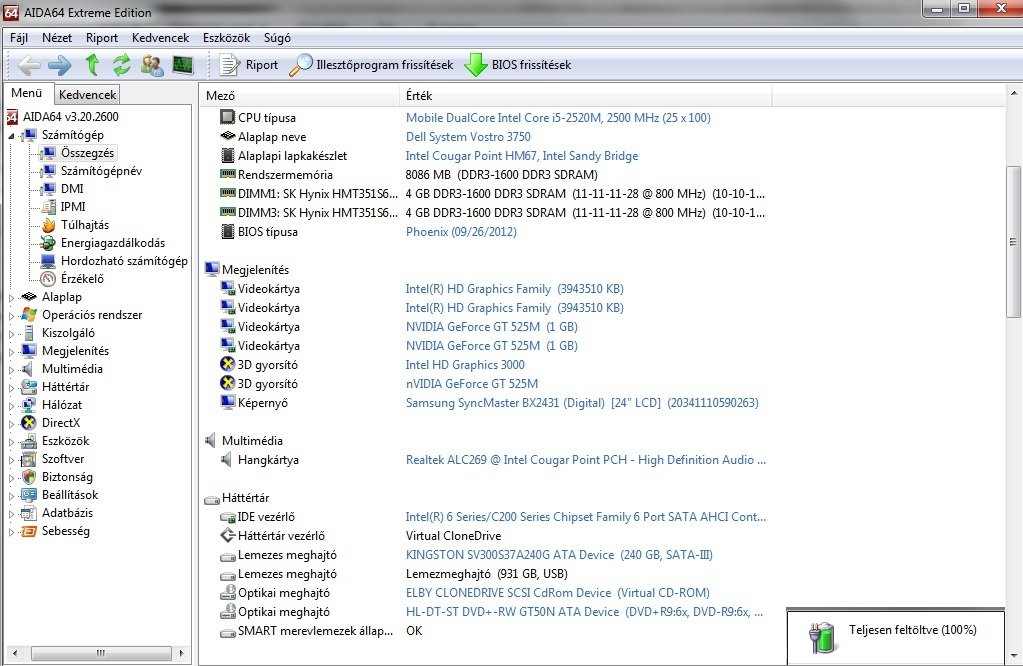Click the green down arrow BIOS icon
The height and width of the screenshot is (666, 1023).
pyautogui.click(x=476, y=65)
